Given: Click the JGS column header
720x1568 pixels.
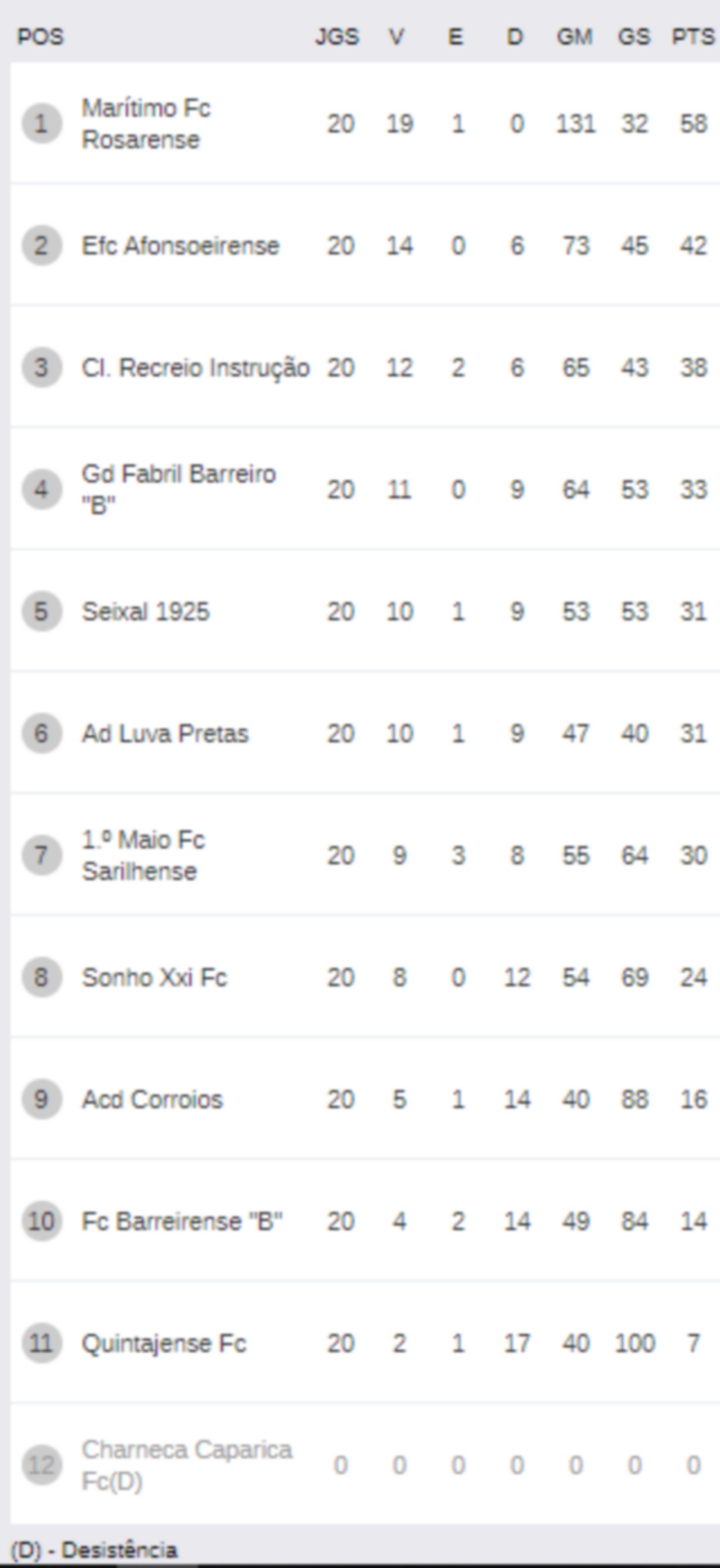Looking at the screenshot, I should pyautogui.click(x=337, y=37).
